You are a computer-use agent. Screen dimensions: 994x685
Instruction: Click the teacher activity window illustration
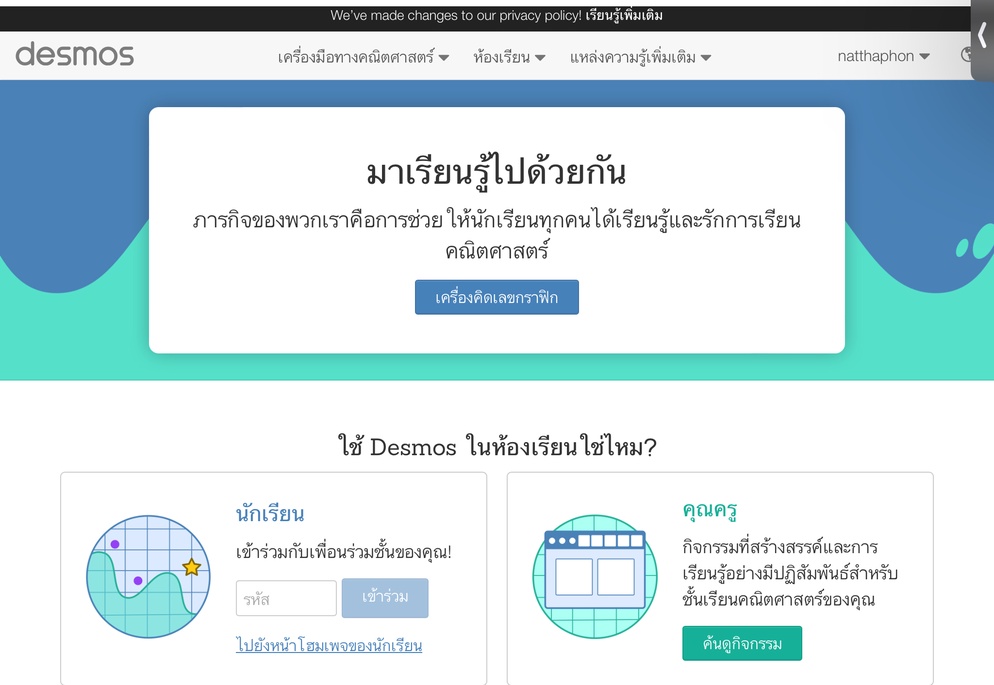(x=595, y=576)
